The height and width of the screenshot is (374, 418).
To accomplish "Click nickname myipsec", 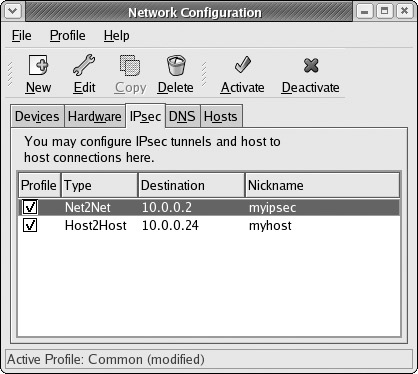I will pos(272,208).
